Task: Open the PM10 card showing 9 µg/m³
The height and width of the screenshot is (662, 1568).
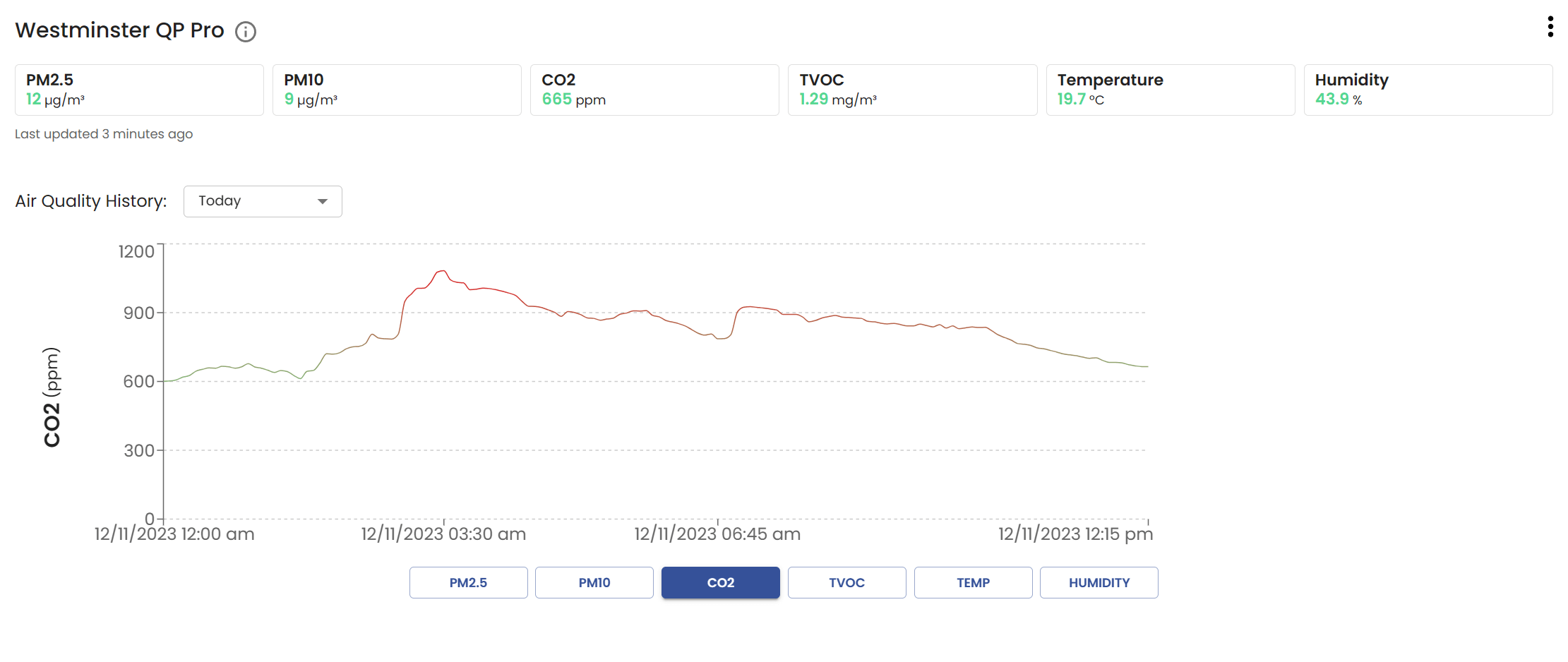Action: coord(396,90)
